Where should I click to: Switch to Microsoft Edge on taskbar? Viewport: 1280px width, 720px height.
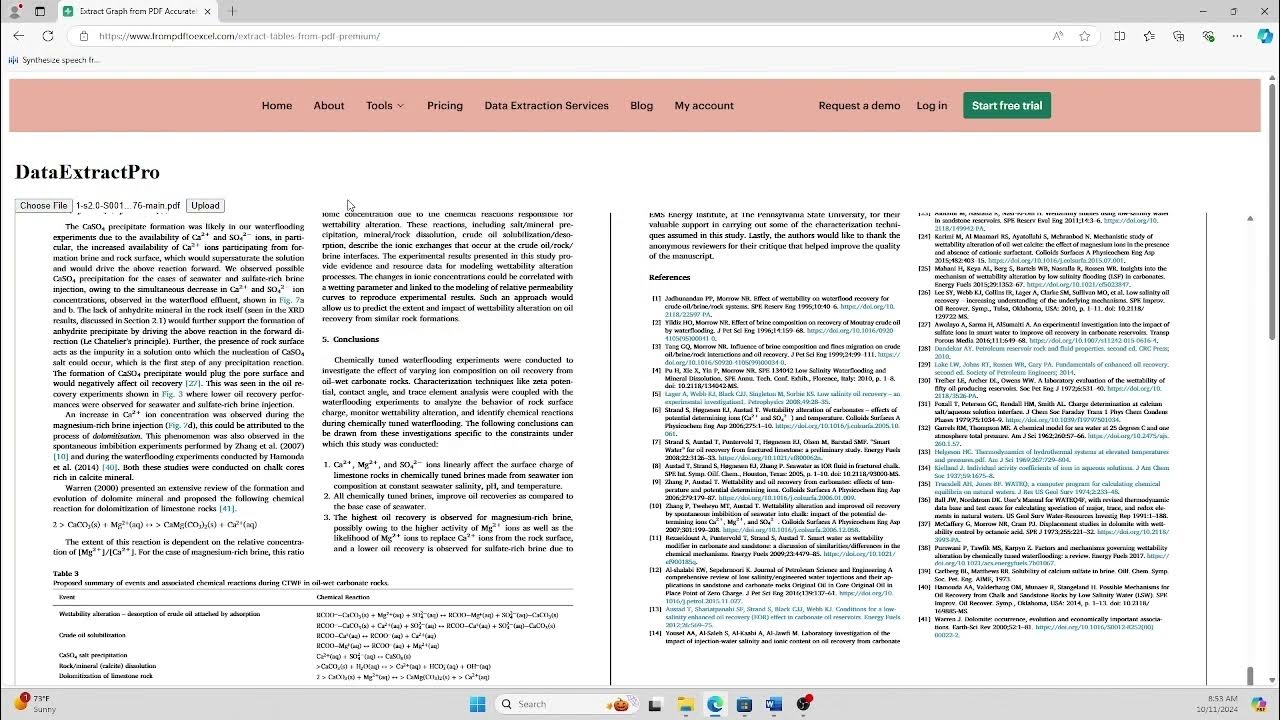(715, 704)
